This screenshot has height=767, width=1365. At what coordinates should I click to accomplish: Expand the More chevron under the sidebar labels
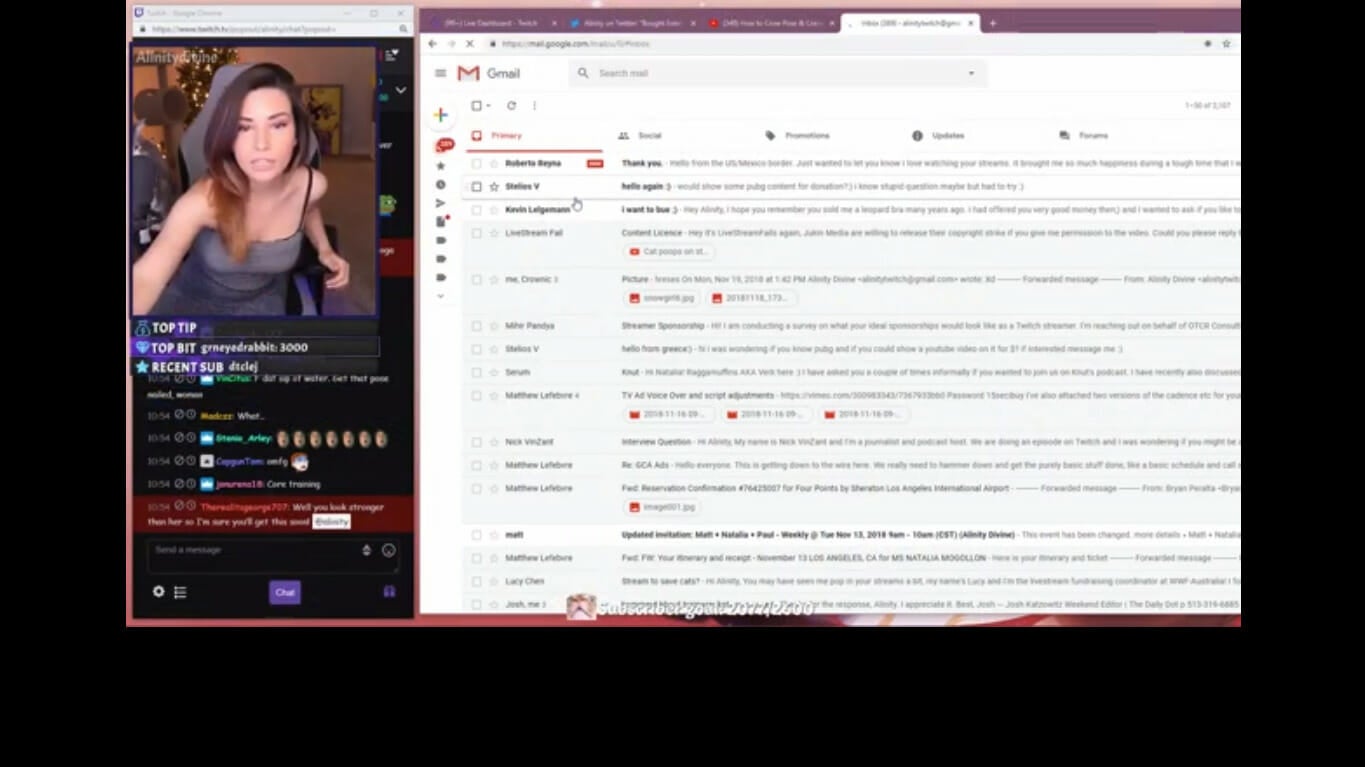click(440, 296)
